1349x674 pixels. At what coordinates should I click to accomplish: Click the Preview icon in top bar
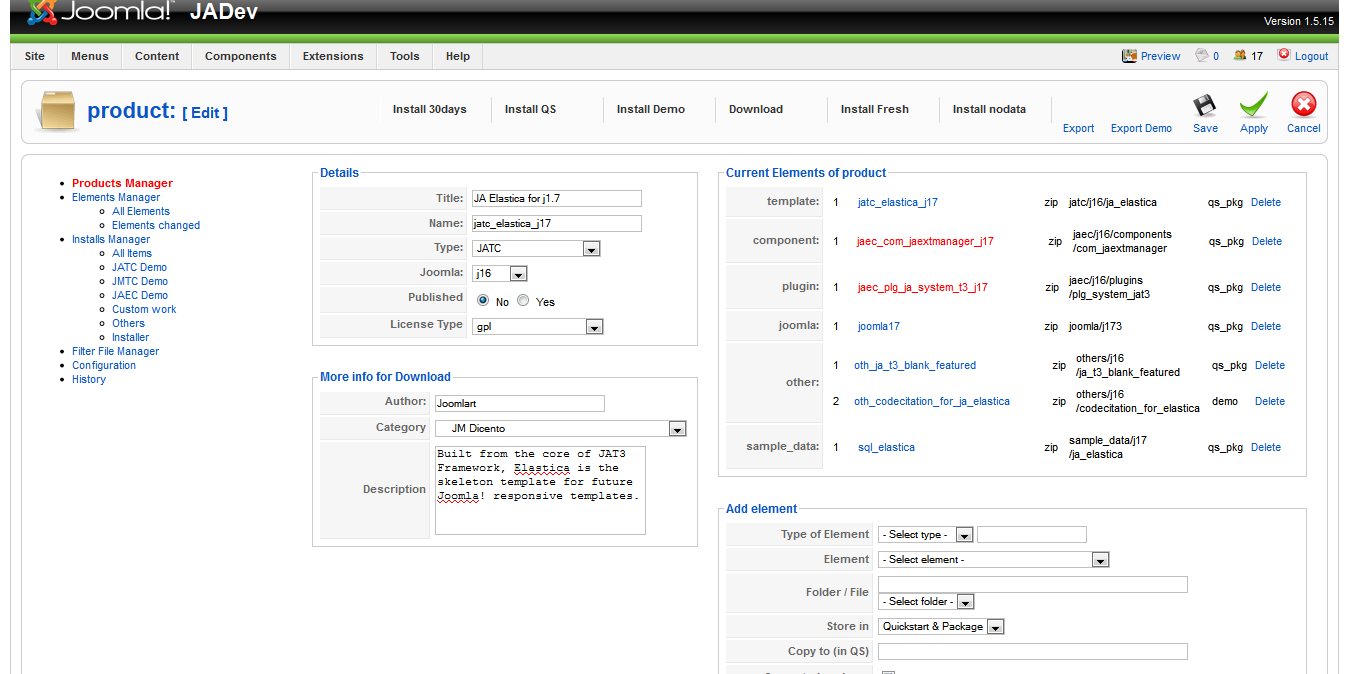click(1129, 56)
